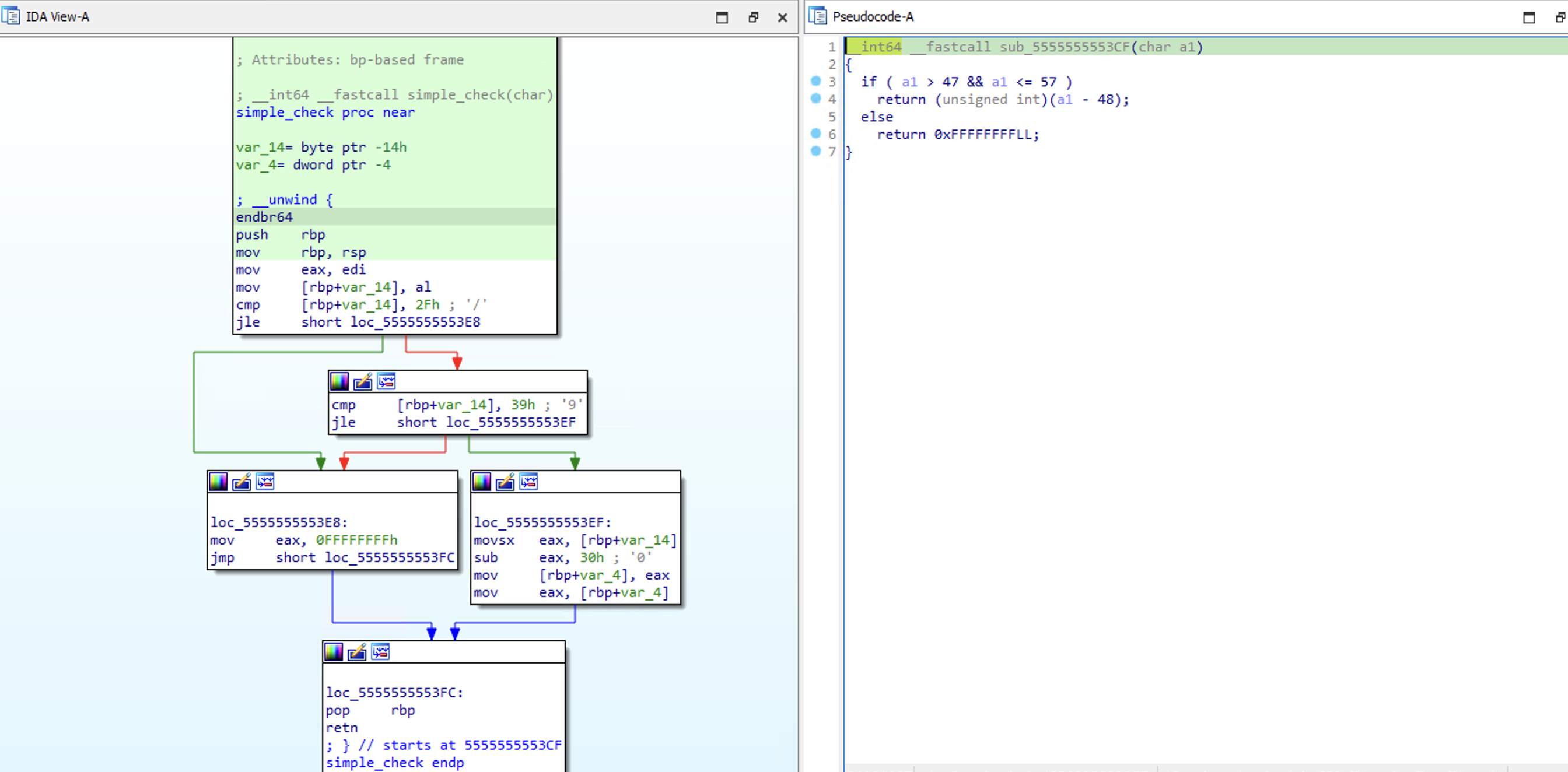The width and height of the screenshot is (1568, 772).
Task: Click the edit pencil icon on the loc_5555555553E8 node
Action: pos(242,482)
